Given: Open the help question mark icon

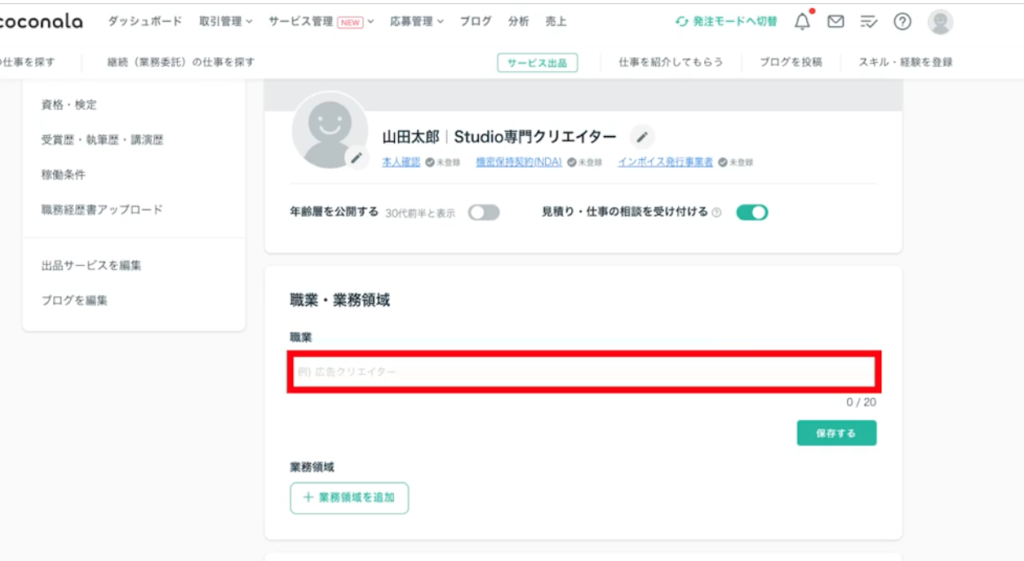Looking at the screenshot, I should [x=903, y=22].
